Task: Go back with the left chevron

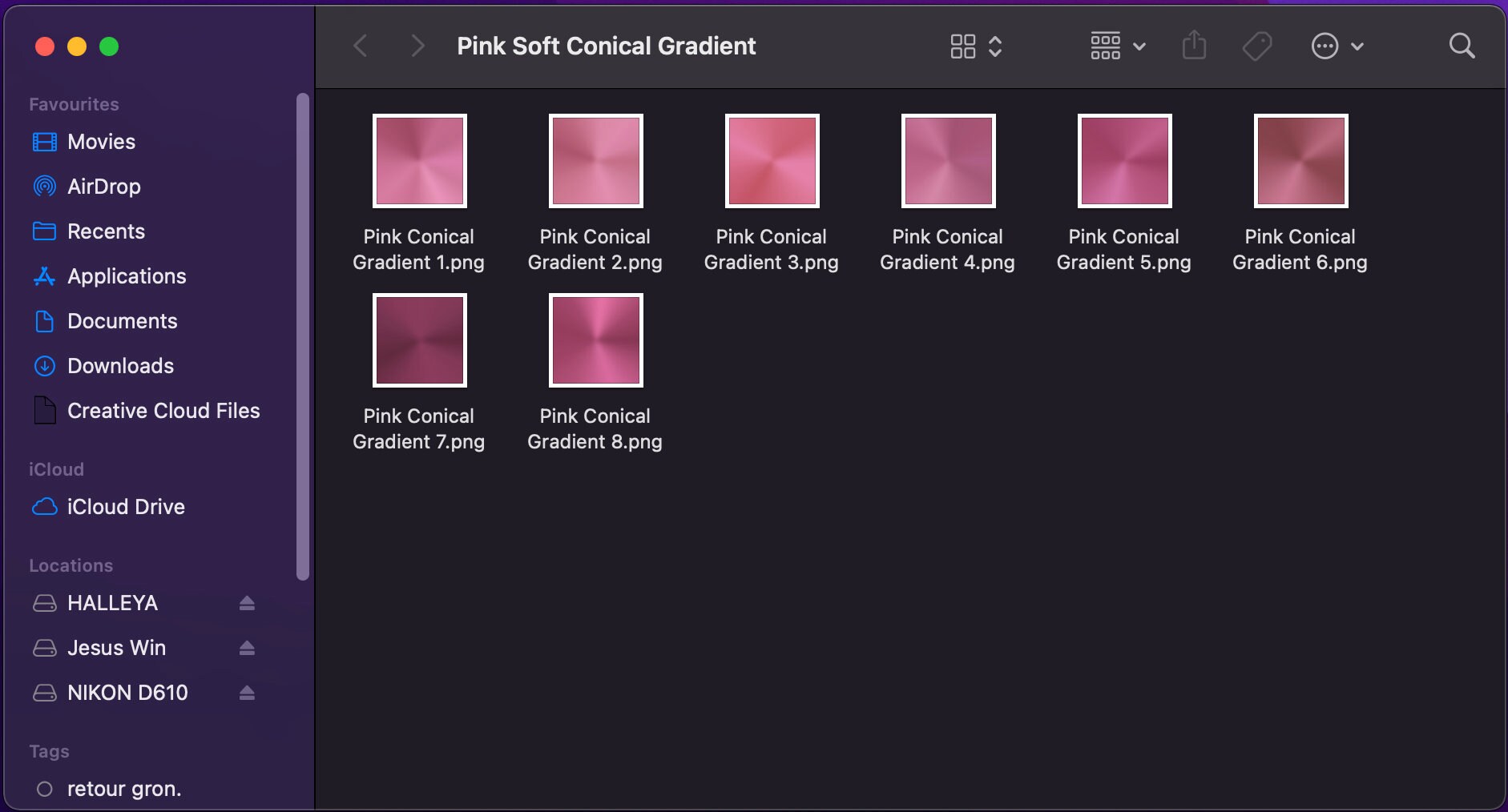Action: tap(361, 46)
